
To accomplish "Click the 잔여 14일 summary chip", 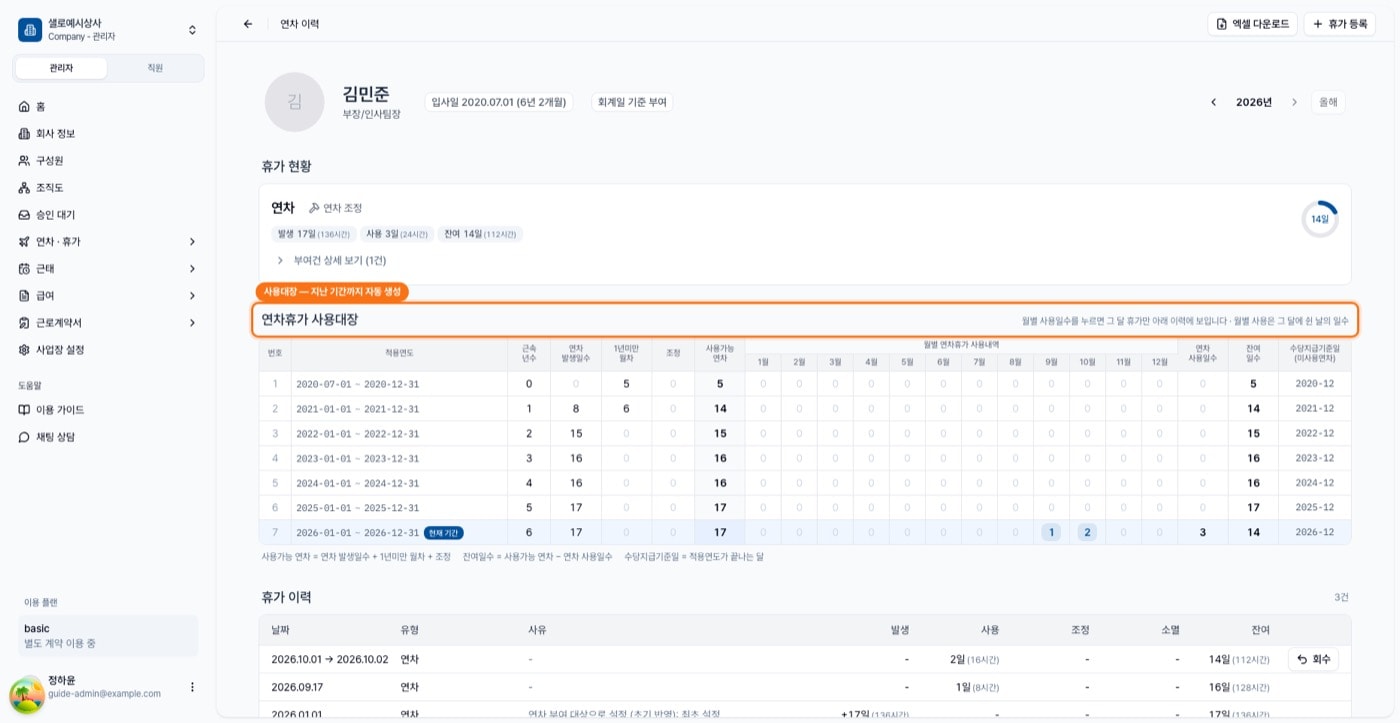I will 480,234.
